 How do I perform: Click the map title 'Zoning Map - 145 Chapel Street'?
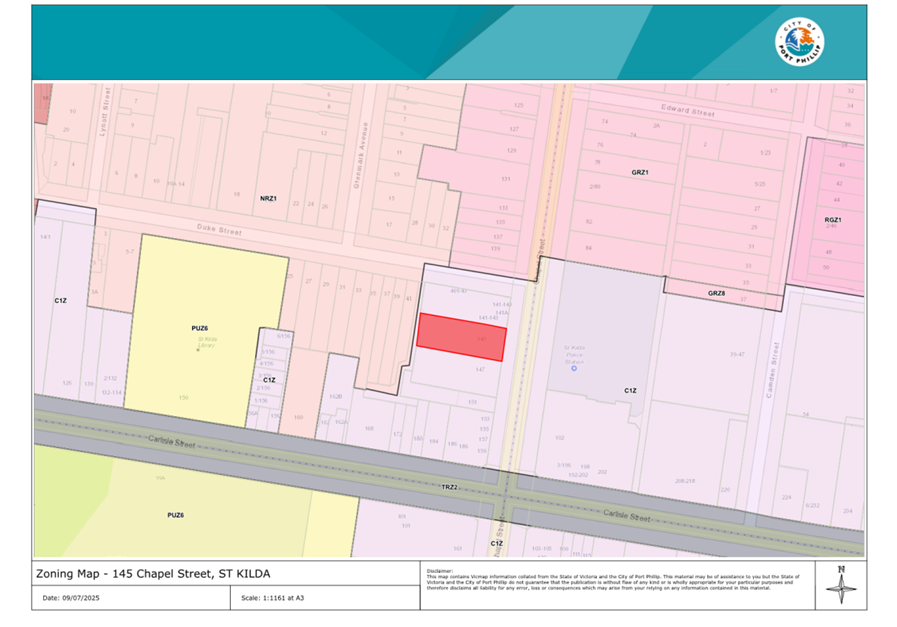153,573
